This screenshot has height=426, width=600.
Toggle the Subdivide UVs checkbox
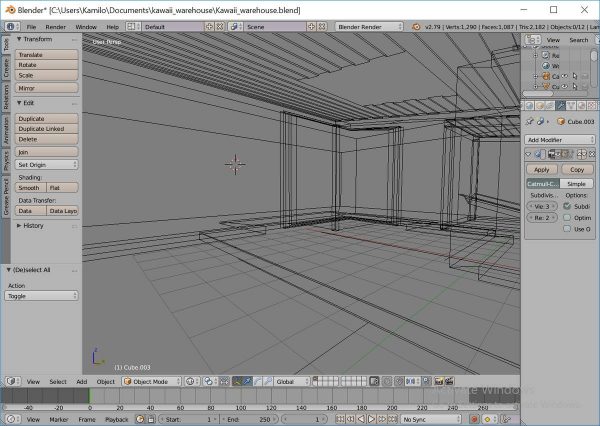(568, 205)
